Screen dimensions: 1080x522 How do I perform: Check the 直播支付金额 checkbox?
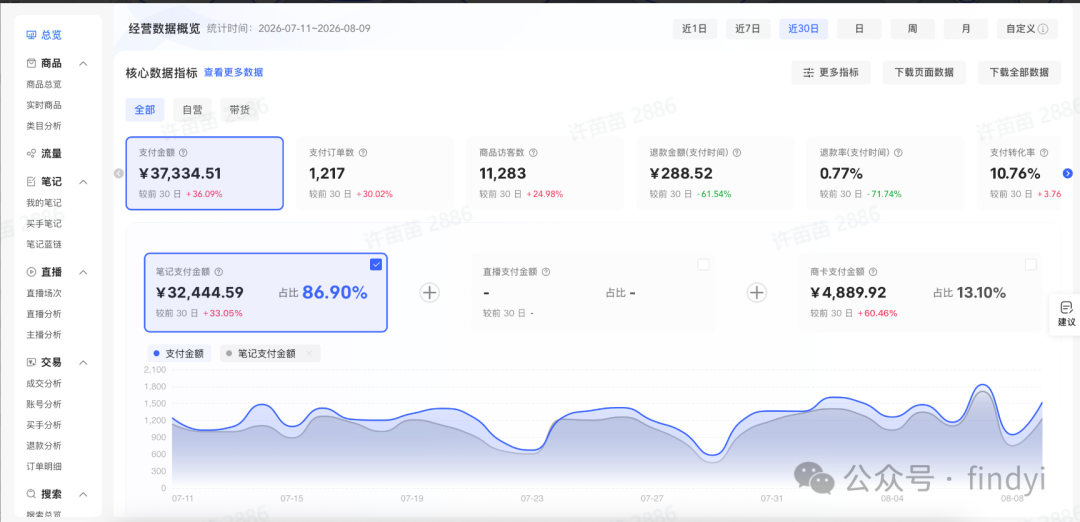[x=703, y=264]
